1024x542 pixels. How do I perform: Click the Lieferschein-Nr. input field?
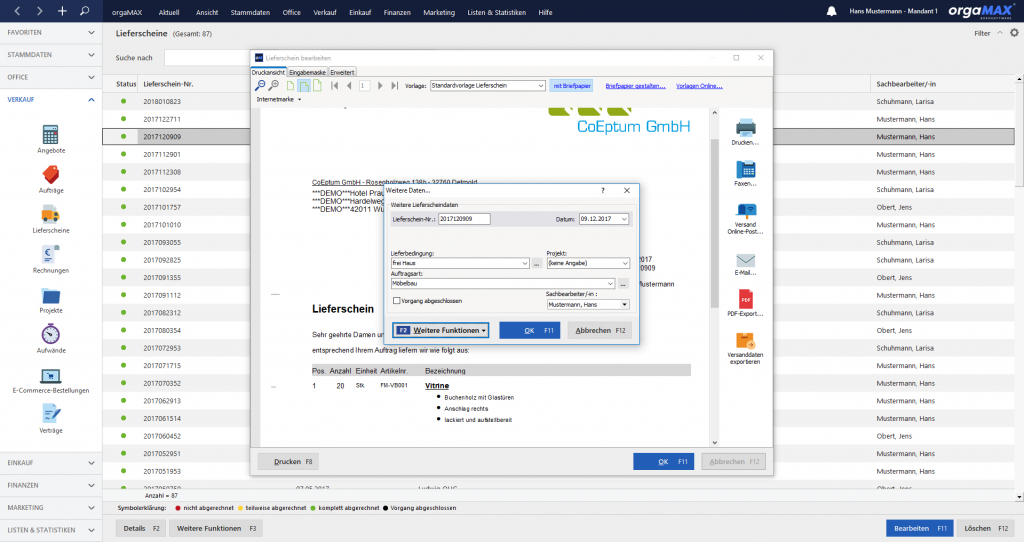(464, 219)
